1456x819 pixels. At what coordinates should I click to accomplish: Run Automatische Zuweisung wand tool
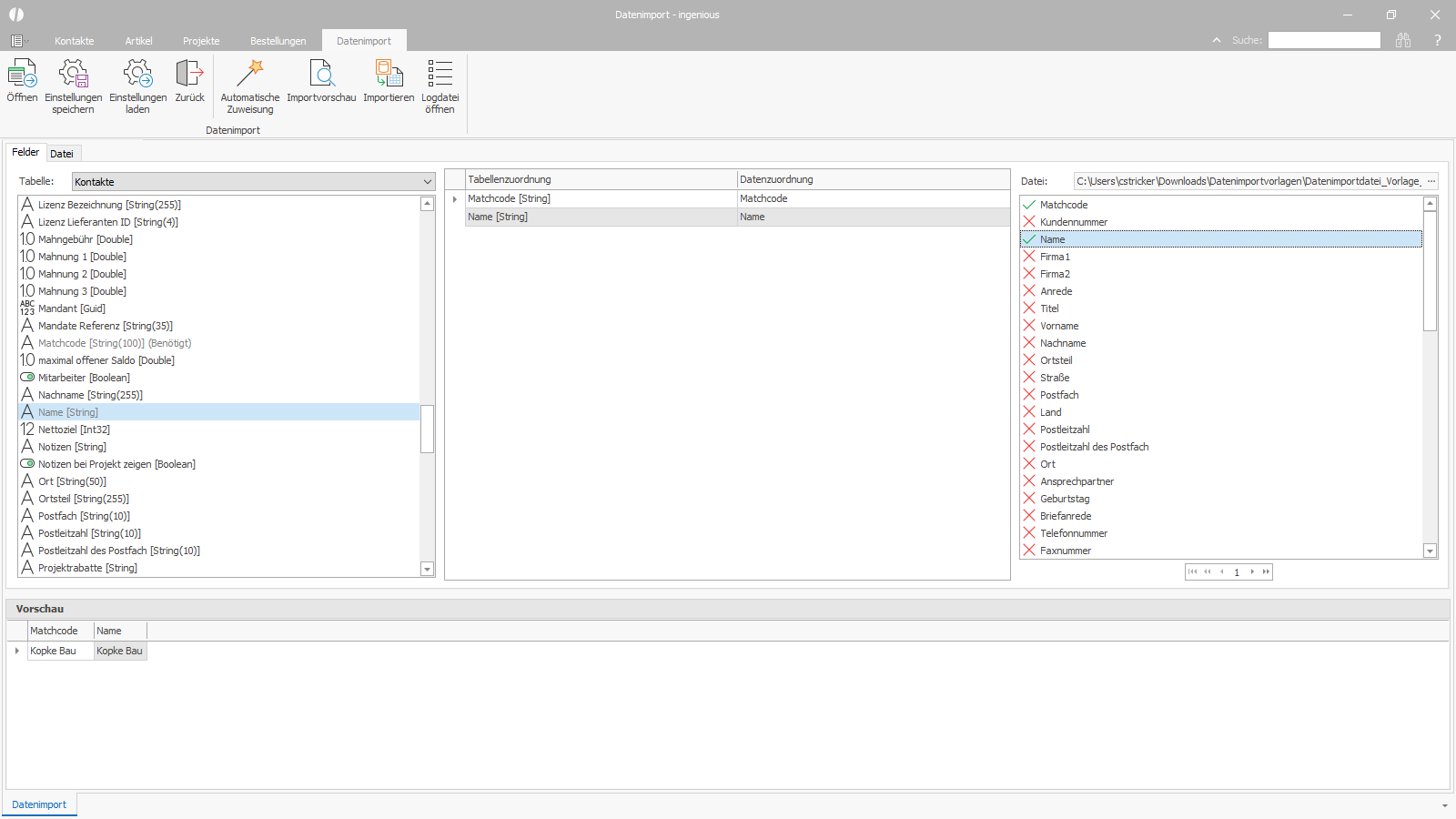[x=249, y=75]
